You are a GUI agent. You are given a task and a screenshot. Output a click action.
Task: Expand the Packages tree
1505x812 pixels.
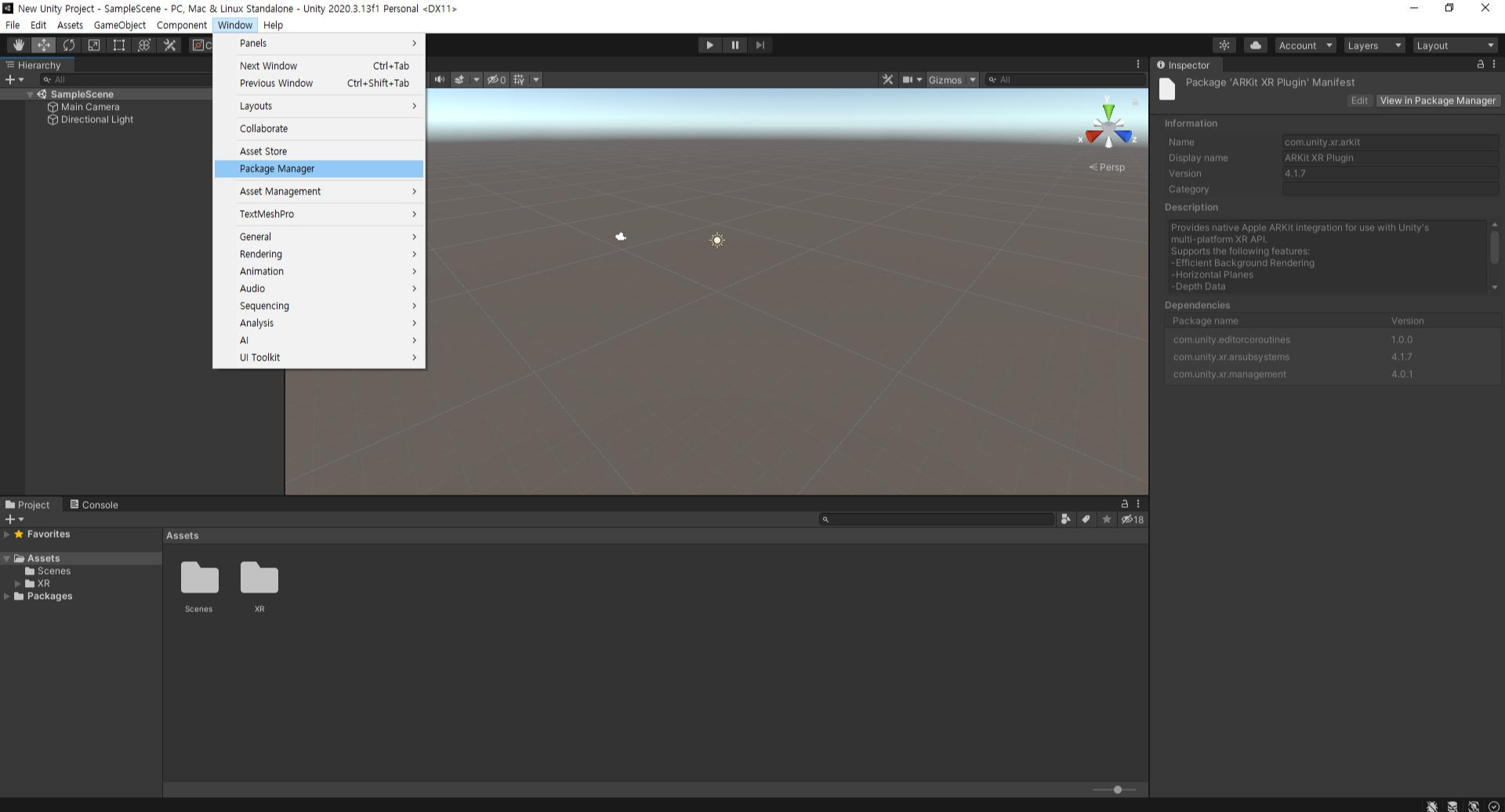pyautogui.click(x=6, y=596)
